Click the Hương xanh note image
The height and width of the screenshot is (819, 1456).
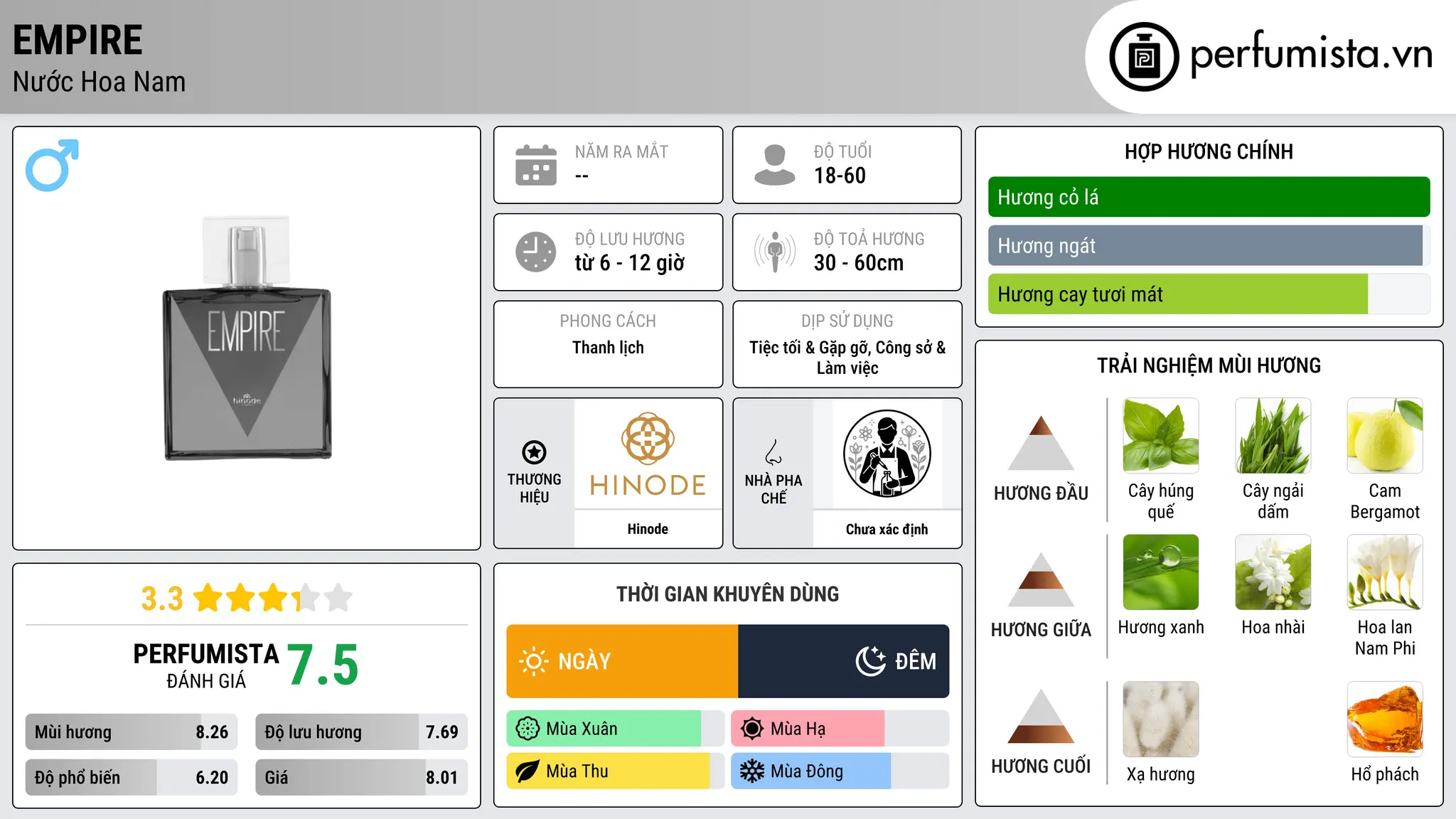(1161, 572)
